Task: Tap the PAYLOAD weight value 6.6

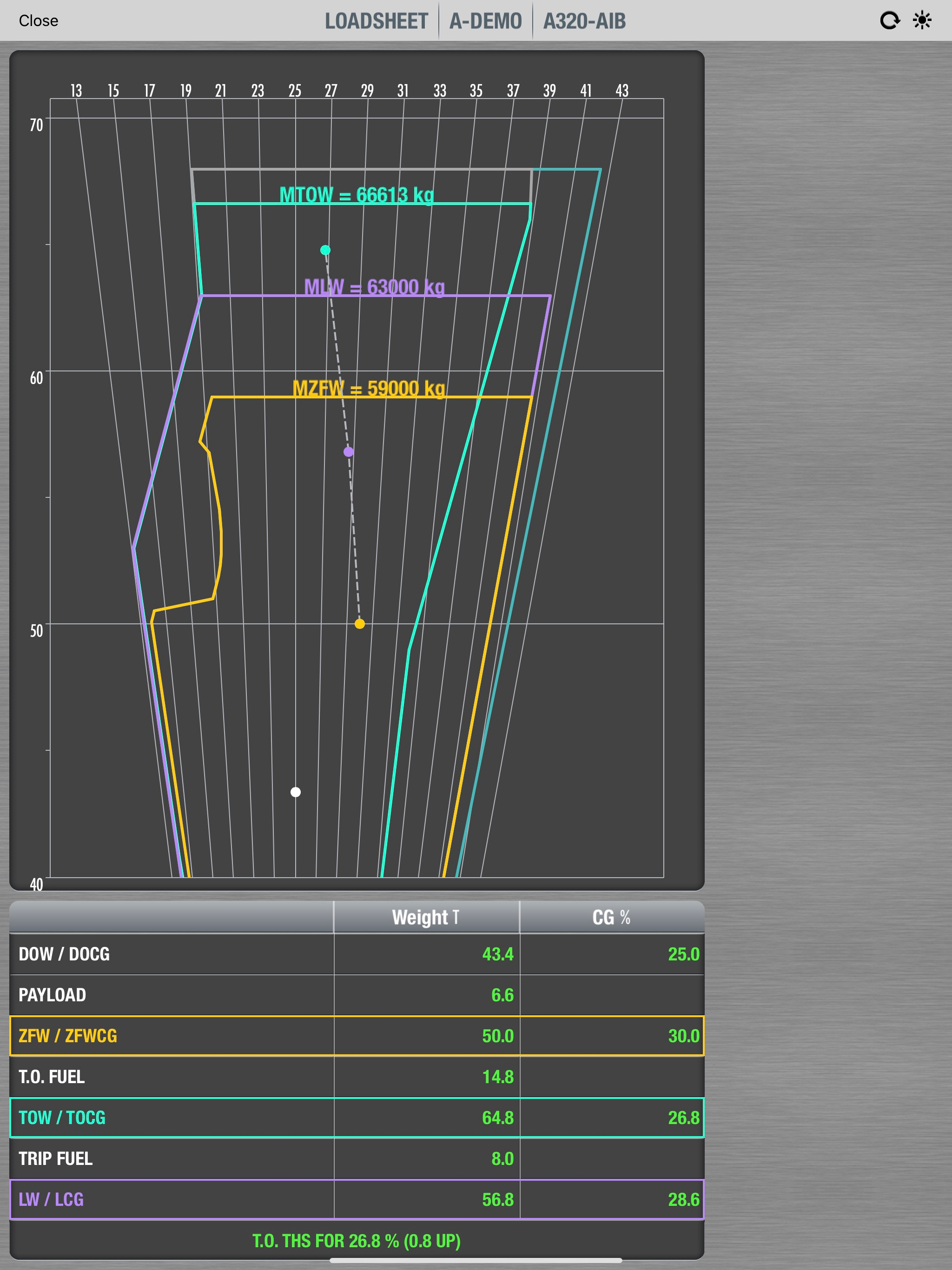Action: [x=502, y=994]
